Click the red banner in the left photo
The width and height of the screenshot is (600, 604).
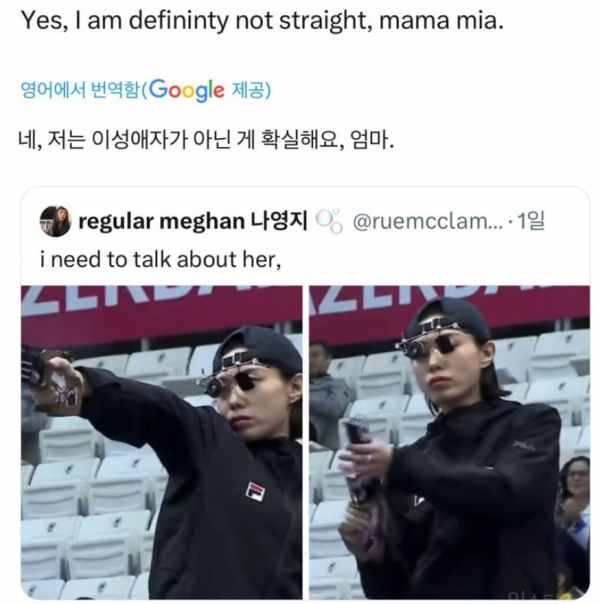(162, 314)
